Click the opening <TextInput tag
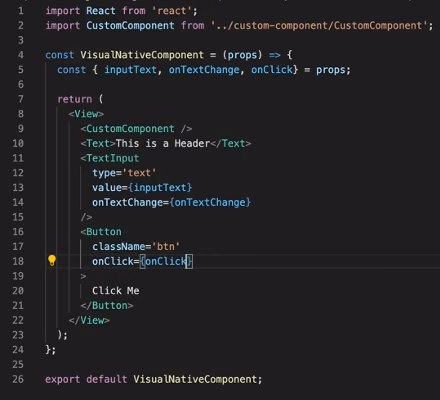440x400 pixels. tap(110, 158)
